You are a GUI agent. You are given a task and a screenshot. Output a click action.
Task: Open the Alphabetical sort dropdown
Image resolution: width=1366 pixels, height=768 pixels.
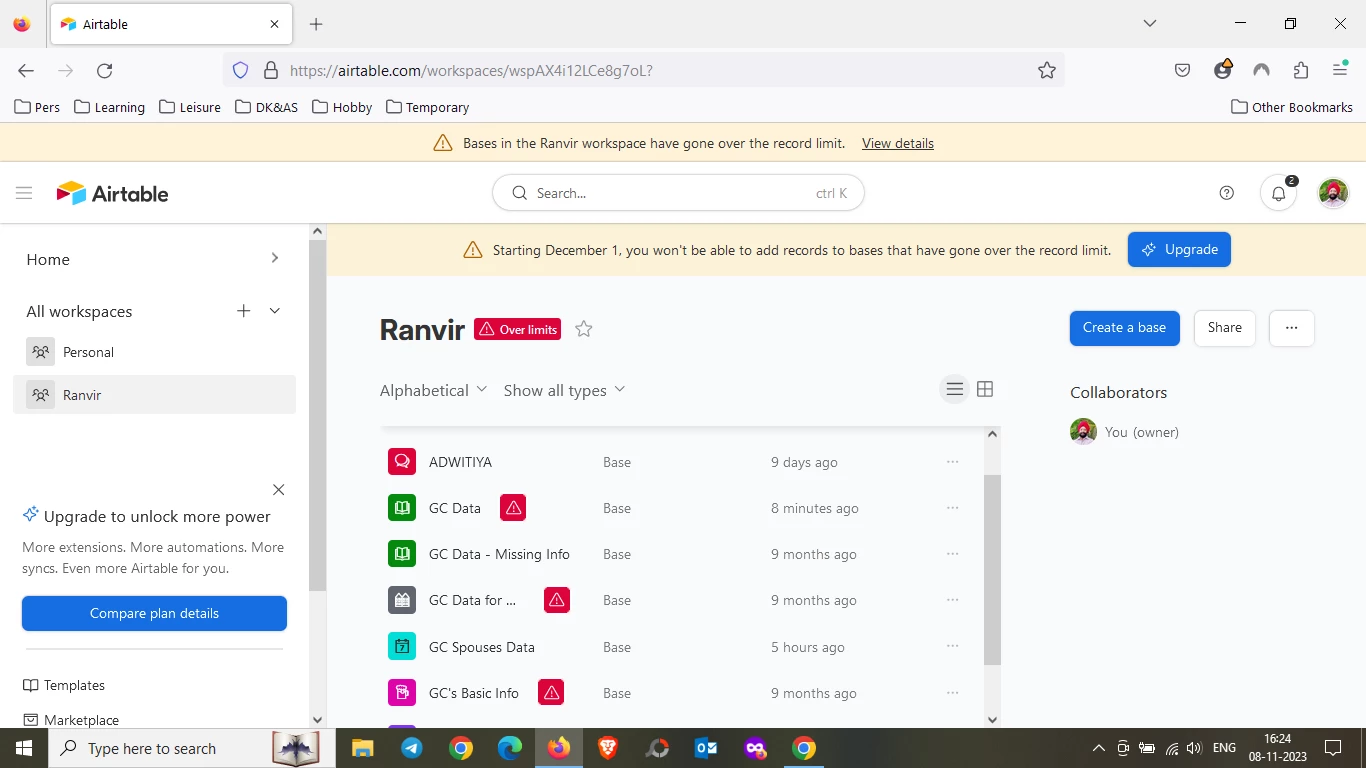coord(433,390)
